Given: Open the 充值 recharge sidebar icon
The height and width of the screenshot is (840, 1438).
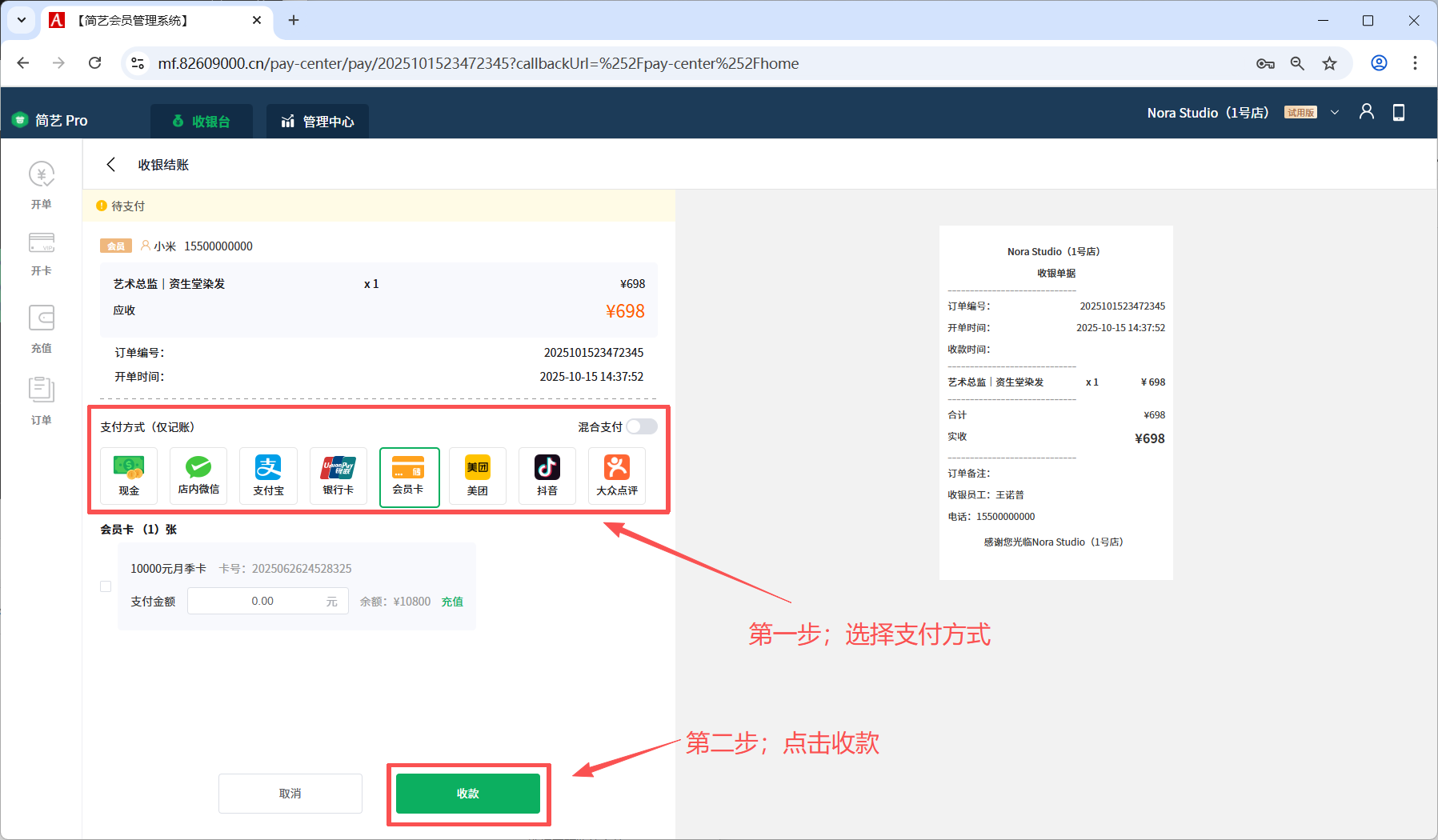Looking at the screenshot, I should coord(42,328).
